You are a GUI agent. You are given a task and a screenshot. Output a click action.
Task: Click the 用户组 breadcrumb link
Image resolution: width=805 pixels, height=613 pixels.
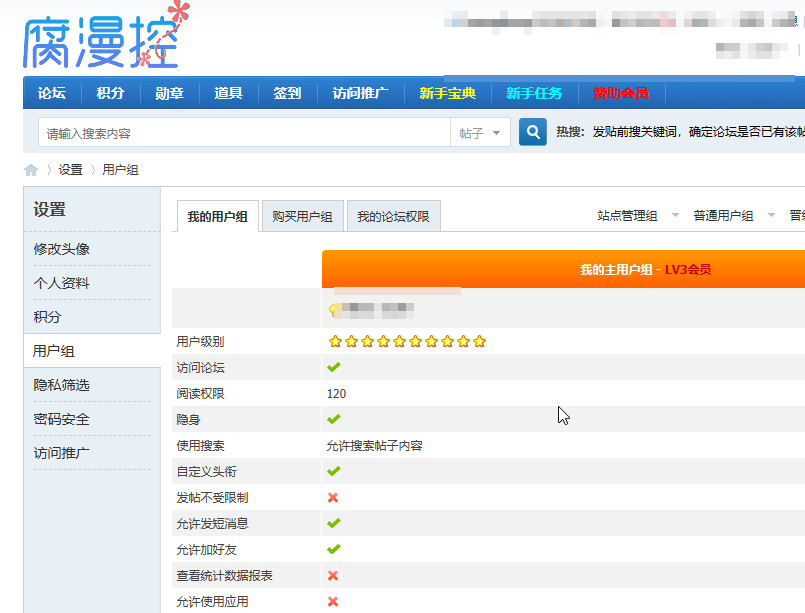(x=120, y=170)
